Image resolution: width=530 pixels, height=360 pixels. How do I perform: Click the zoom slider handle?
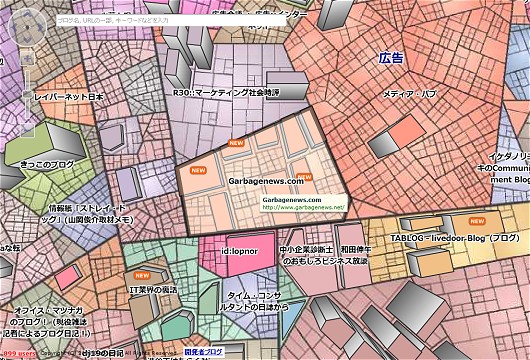coord(27,95)
